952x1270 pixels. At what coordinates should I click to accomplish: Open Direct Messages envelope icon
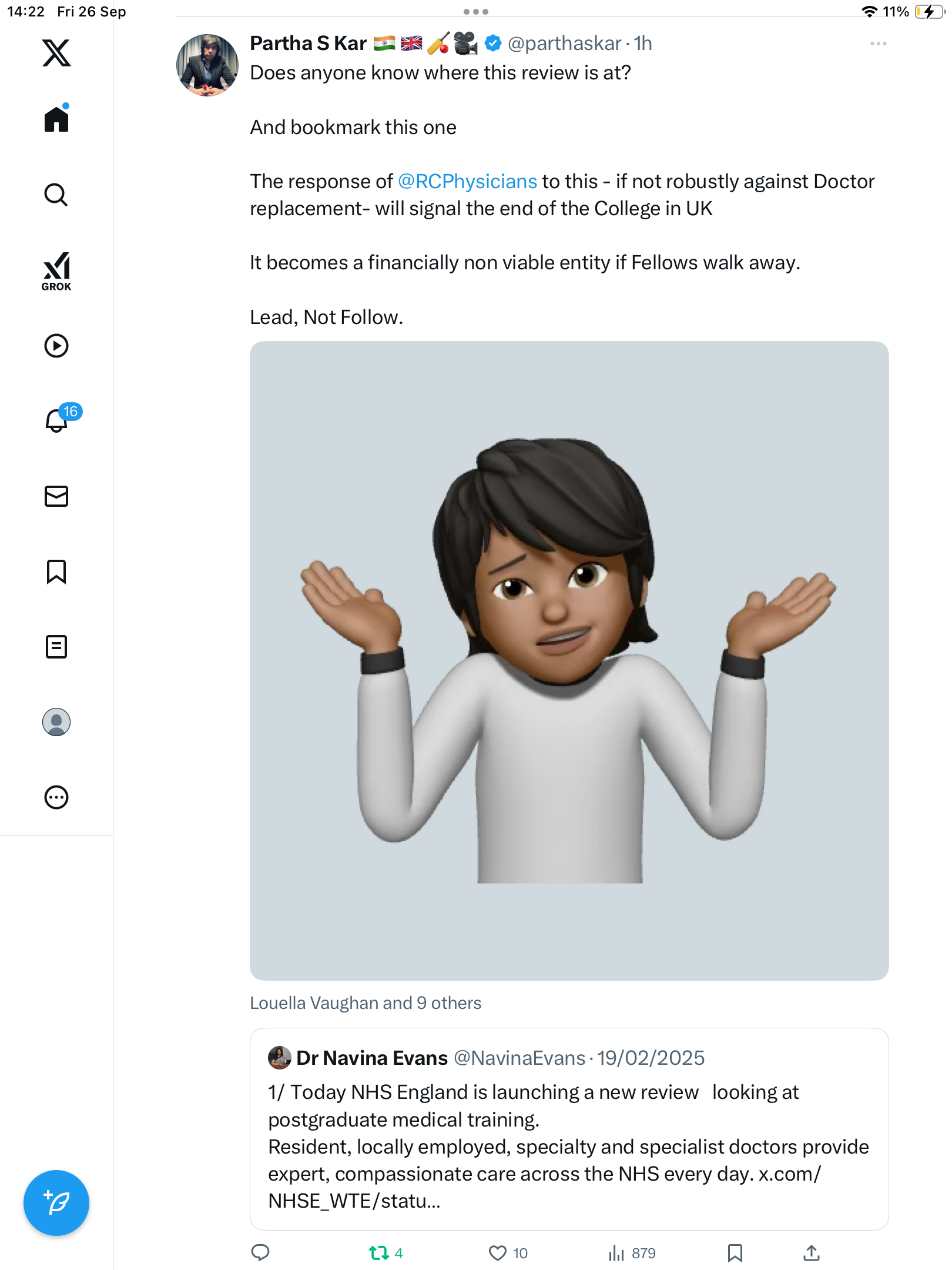point(56,496)
